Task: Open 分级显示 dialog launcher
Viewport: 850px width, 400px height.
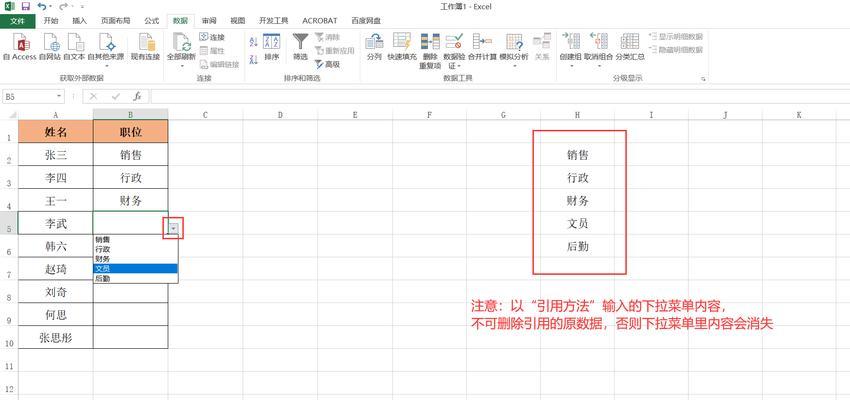Action: (703, 79)
